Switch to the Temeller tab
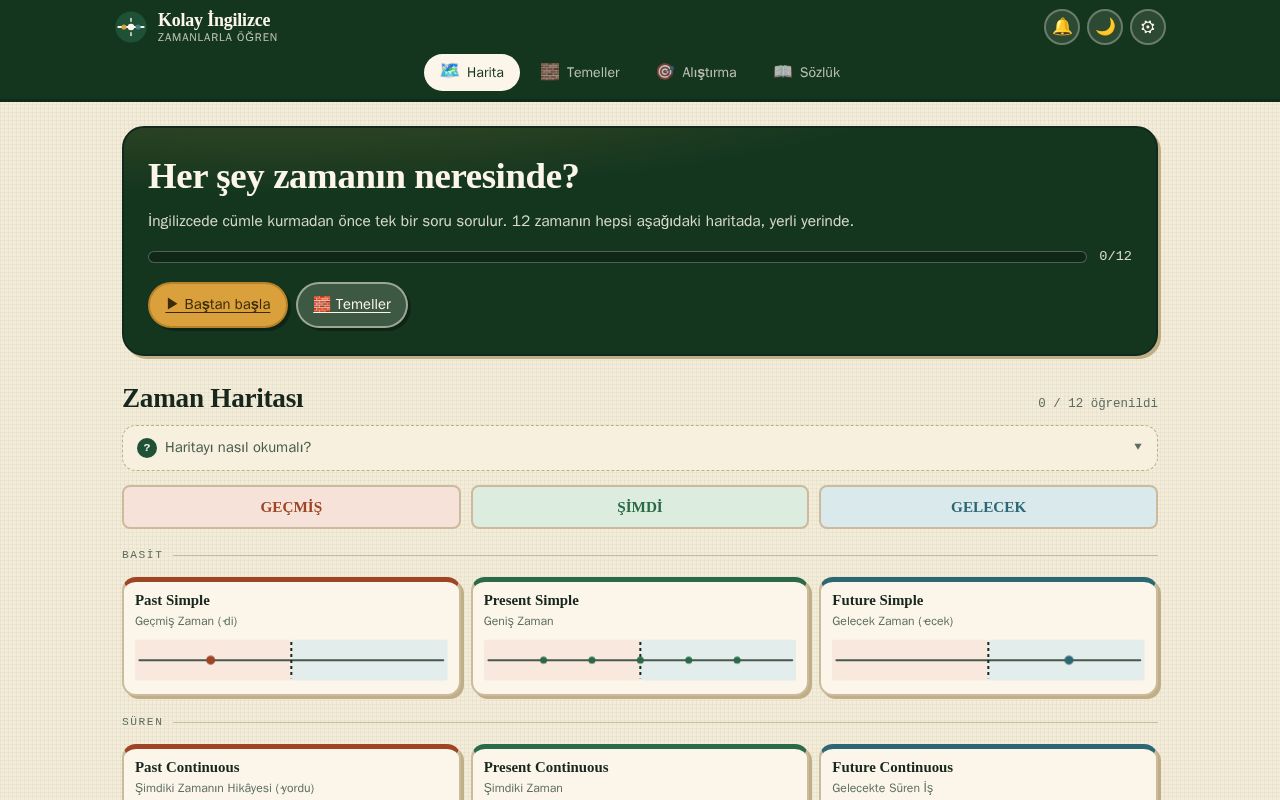This screenshot has width=1280, height=800. pyautogui.click(x=580, y=72)
